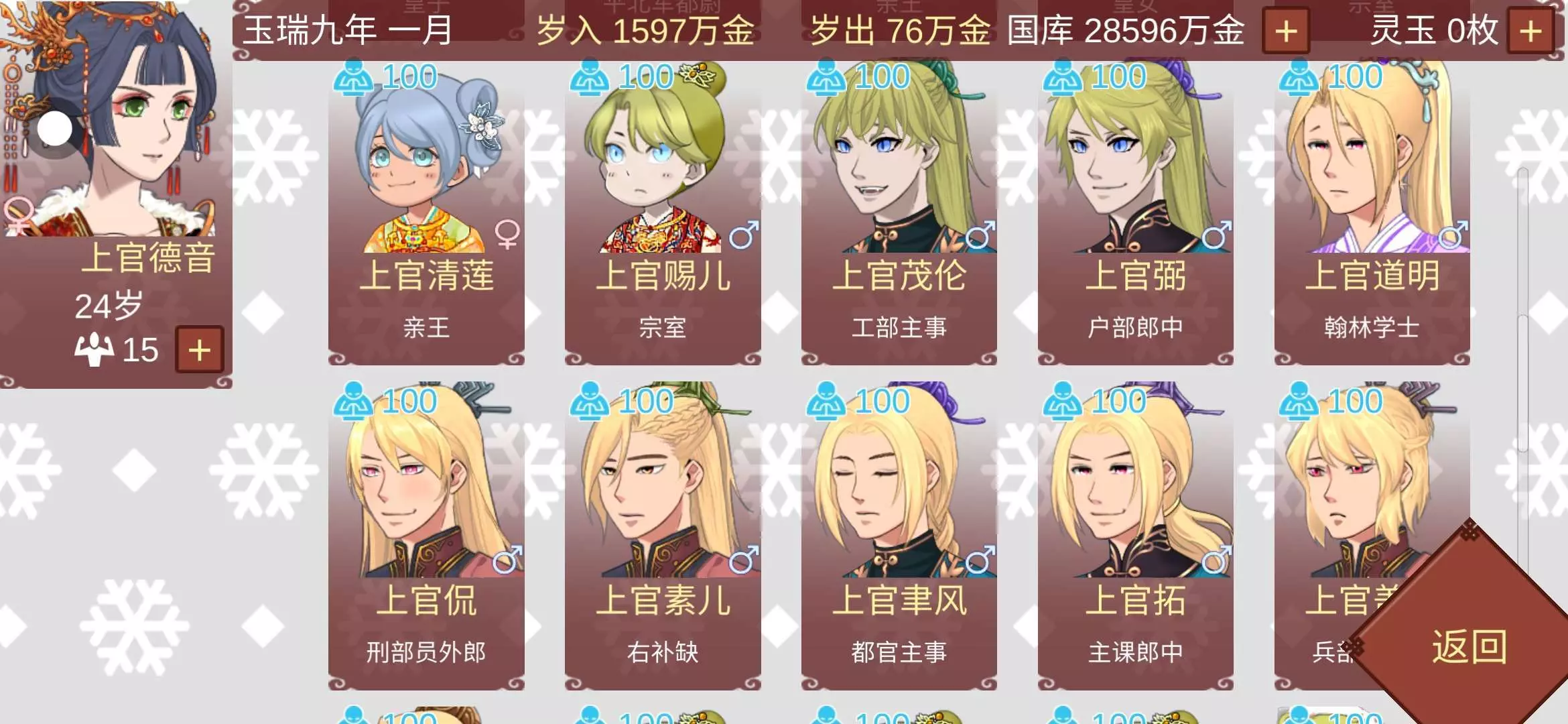1568x724 pixels.
Task: Open 上官弼 户部郎中 character card
Action: (x=1135, y=213)
